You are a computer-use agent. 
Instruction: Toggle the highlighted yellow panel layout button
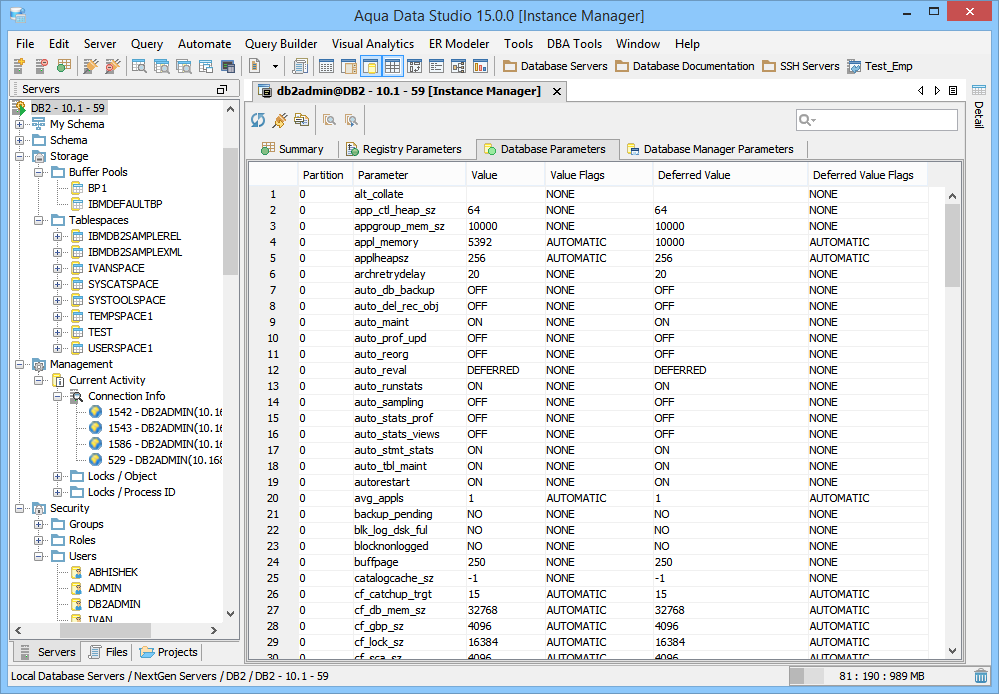(x=371, y=67)
